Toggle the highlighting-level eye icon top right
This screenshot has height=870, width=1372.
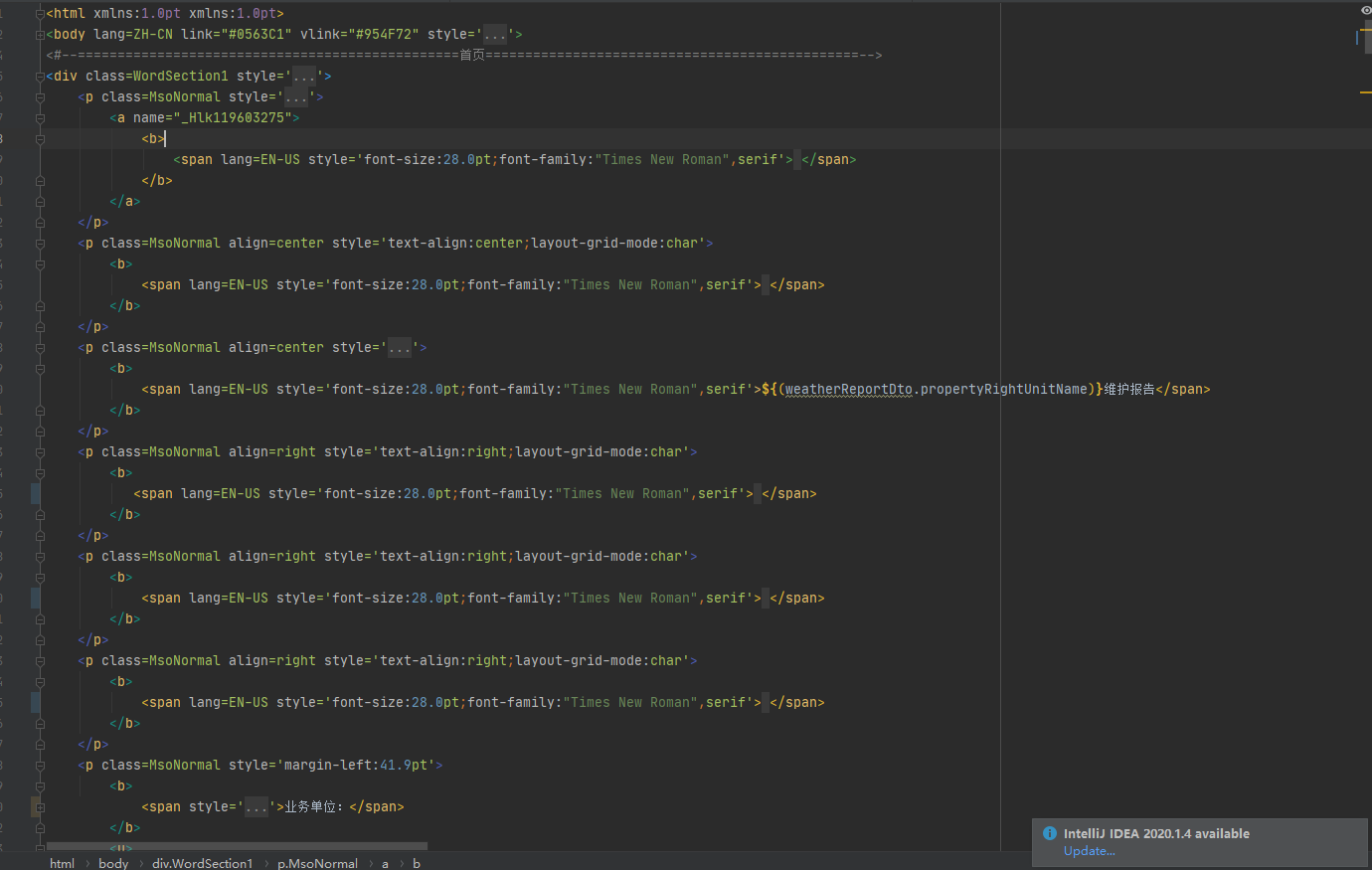1364,9
